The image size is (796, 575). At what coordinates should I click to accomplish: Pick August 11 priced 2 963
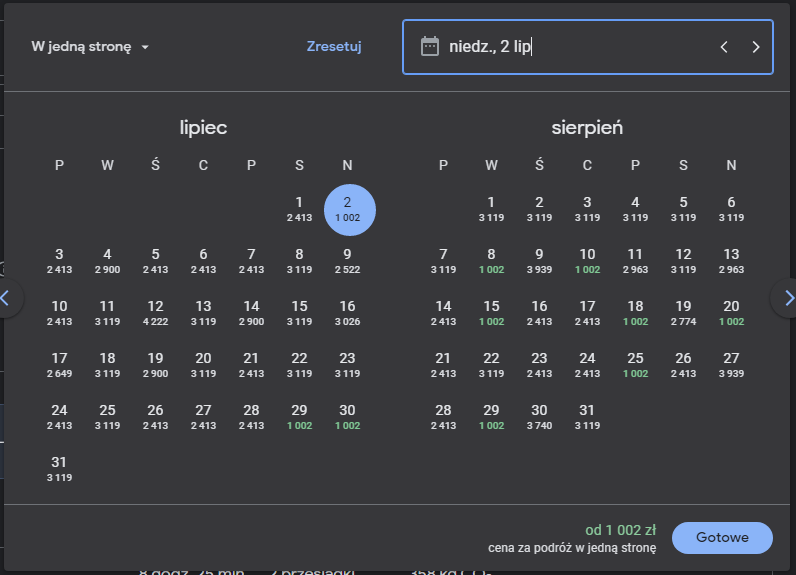(x=635, y=261)
